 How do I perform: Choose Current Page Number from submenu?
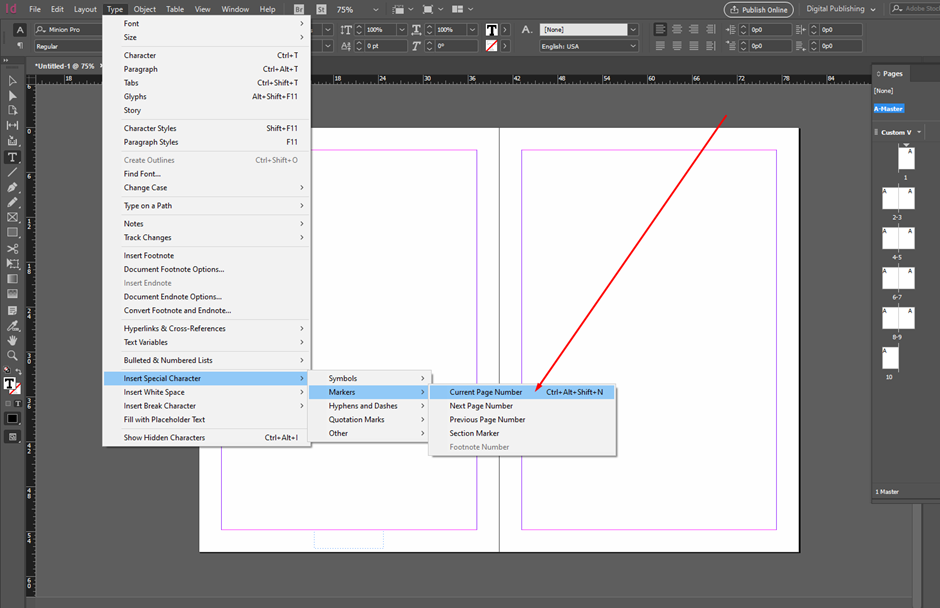486,392
